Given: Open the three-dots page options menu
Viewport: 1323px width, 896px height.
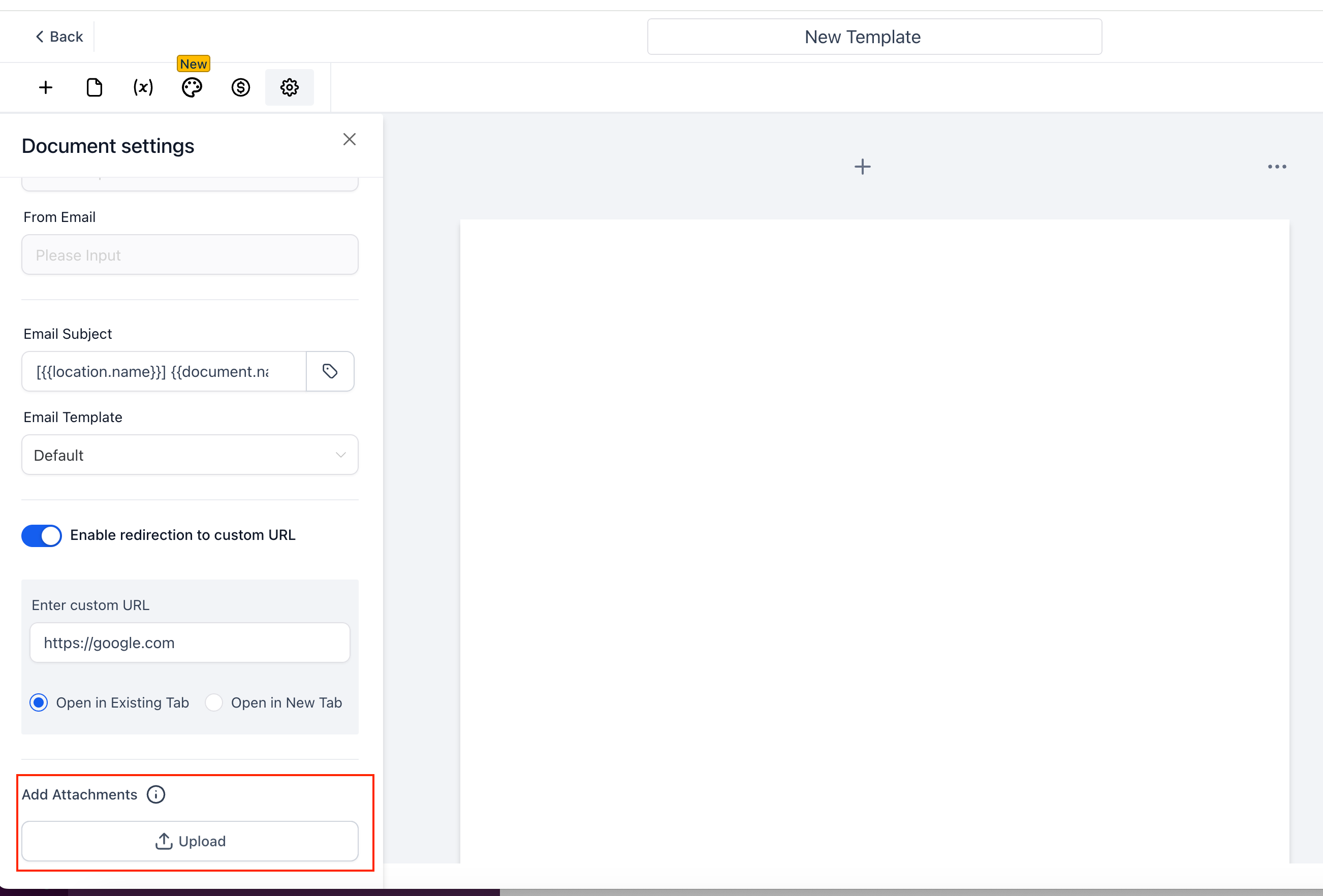Looking at the screenshot, I should (x=1277, y=167).
